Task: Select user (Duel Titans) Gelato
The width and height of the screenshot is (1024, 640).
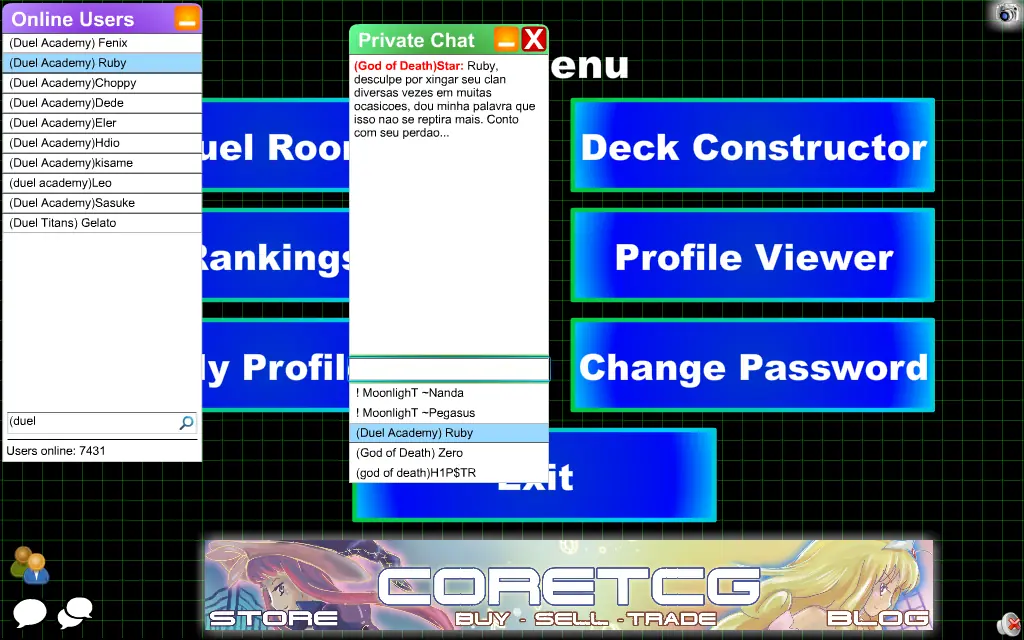Action: coord(102,223)
